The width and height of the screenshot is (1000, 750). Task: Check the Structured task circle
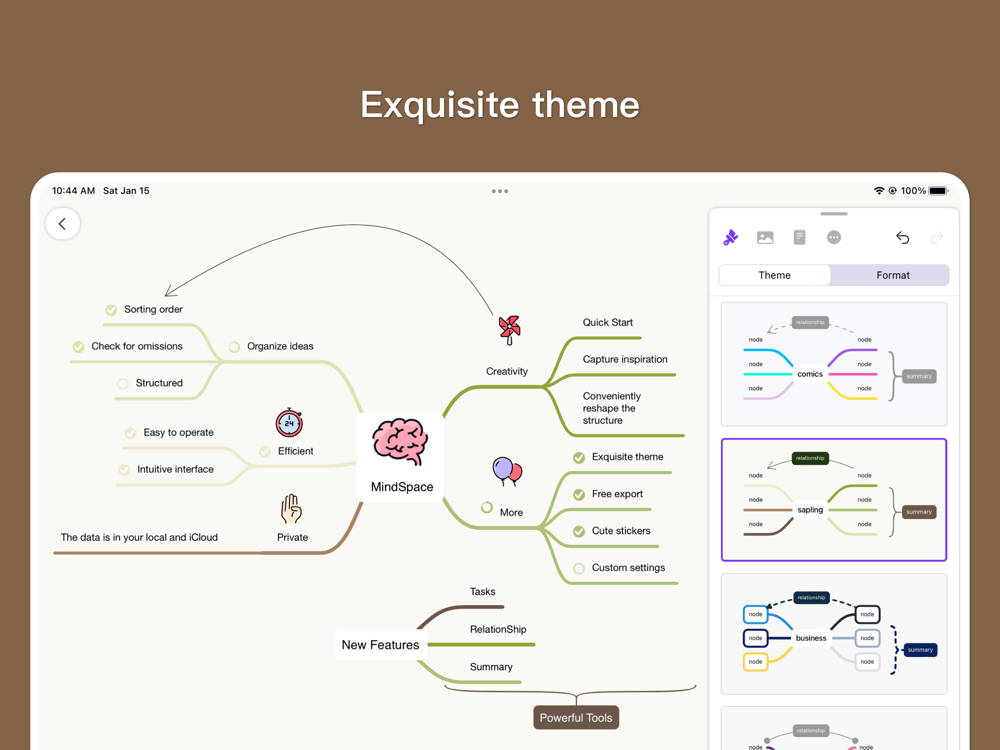[x=122, y=384]
